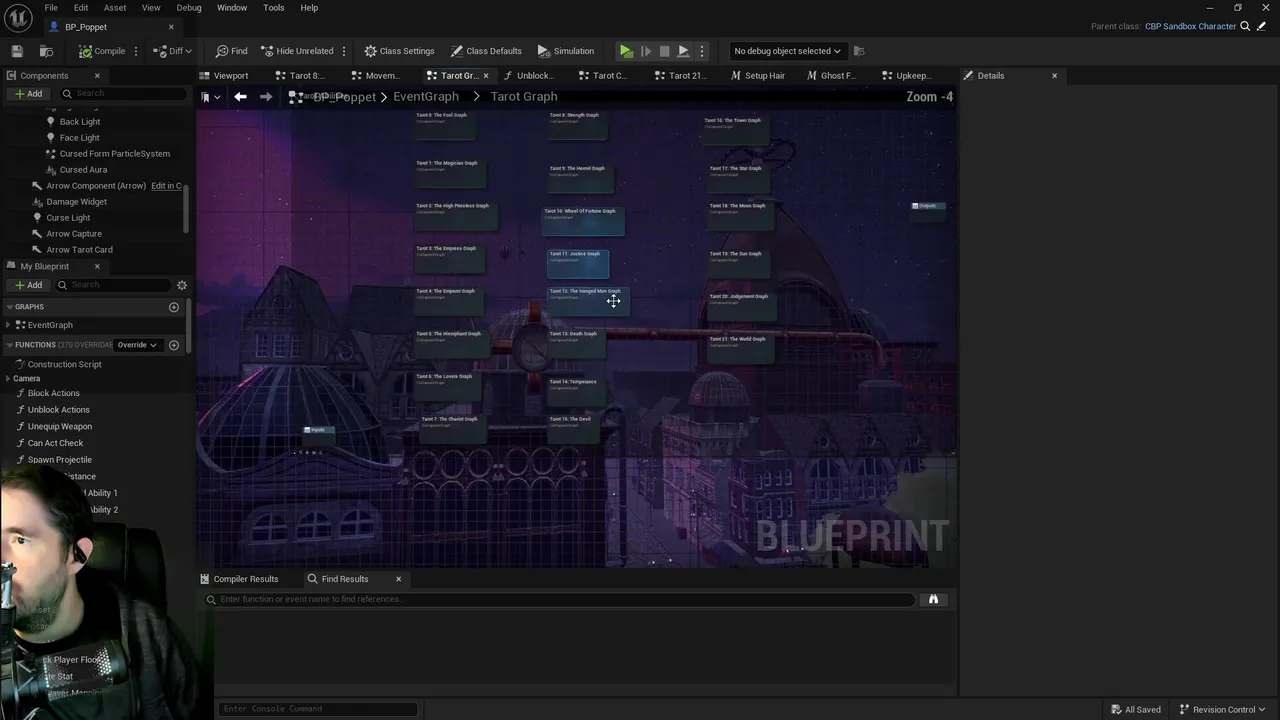1280x720 pixels.
Task: Click the Find in Blueprints binoculars icon
Action: (x=933, y=599)
